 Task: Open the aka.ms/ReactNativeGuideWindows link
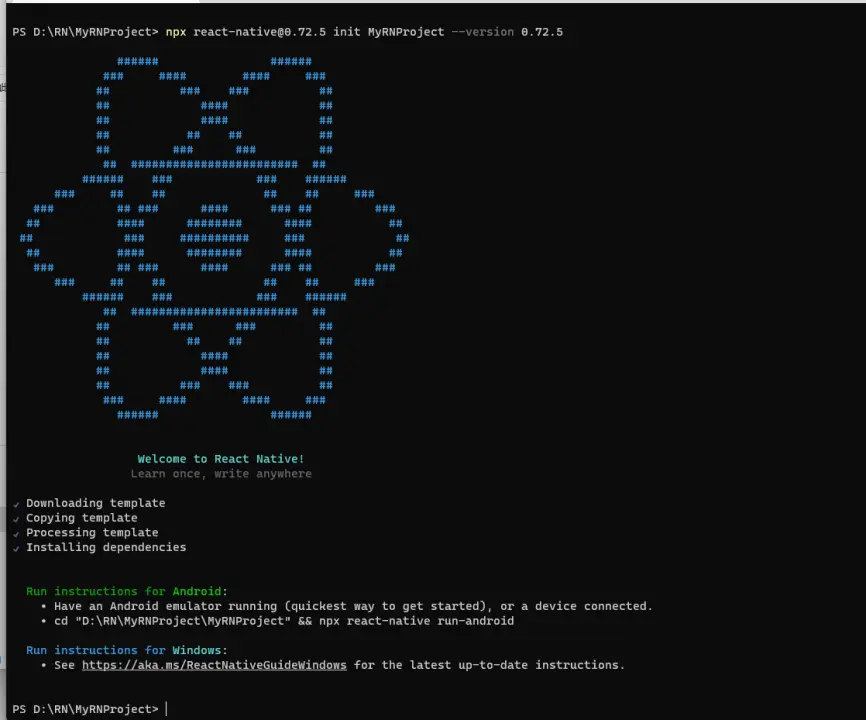point(214,665)
